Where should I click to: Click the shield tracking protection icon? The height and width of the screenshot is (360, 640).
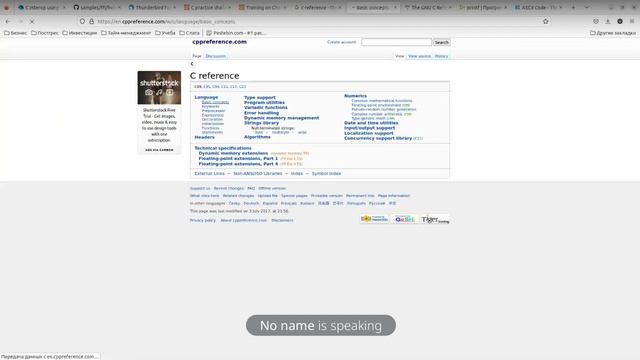point(82,21)
